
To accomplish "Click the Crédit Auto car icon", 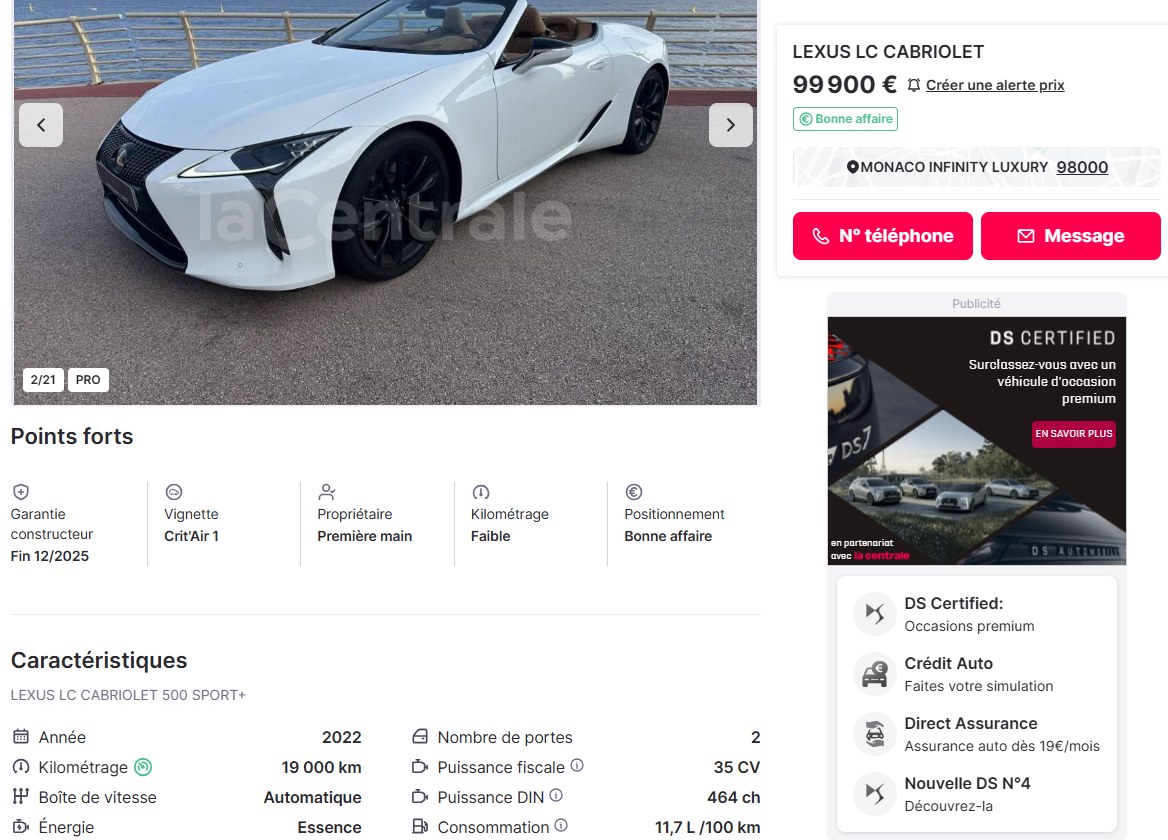I will pos(875,674).
